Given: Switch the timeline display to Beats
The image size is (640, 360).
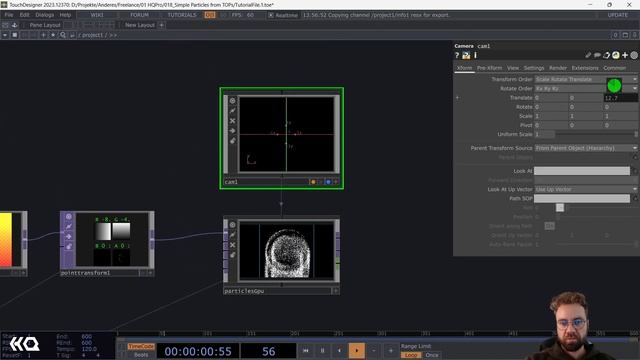Looking at the screenshot, I should (x=141, y=355).
